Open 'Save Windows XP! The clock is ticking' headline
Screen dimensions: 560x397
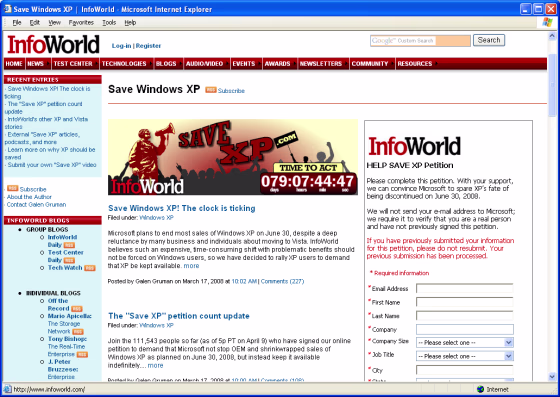(182, 208)
